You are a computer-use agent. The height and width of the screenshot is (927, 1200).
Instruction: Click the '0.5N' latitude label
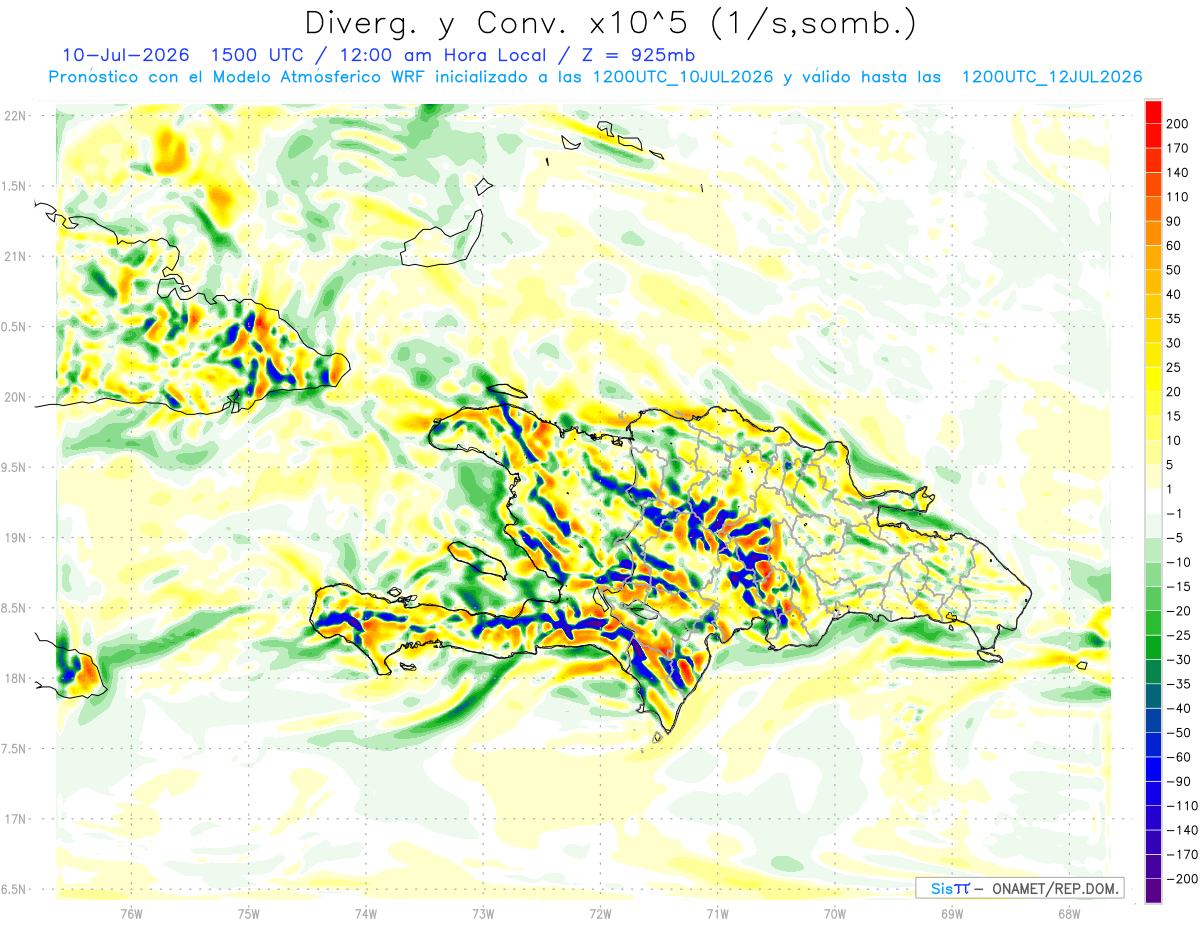click(x=14, y=327)
